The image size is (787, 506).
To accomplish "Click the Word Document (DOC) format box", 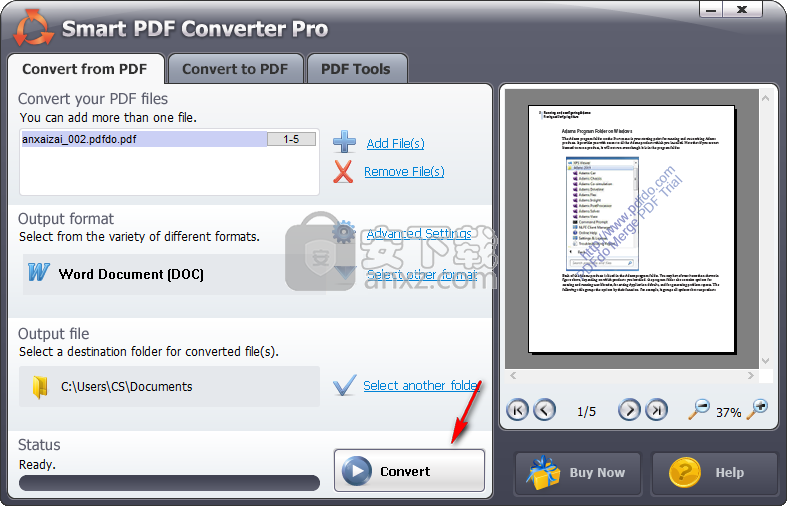I will 174,274.
